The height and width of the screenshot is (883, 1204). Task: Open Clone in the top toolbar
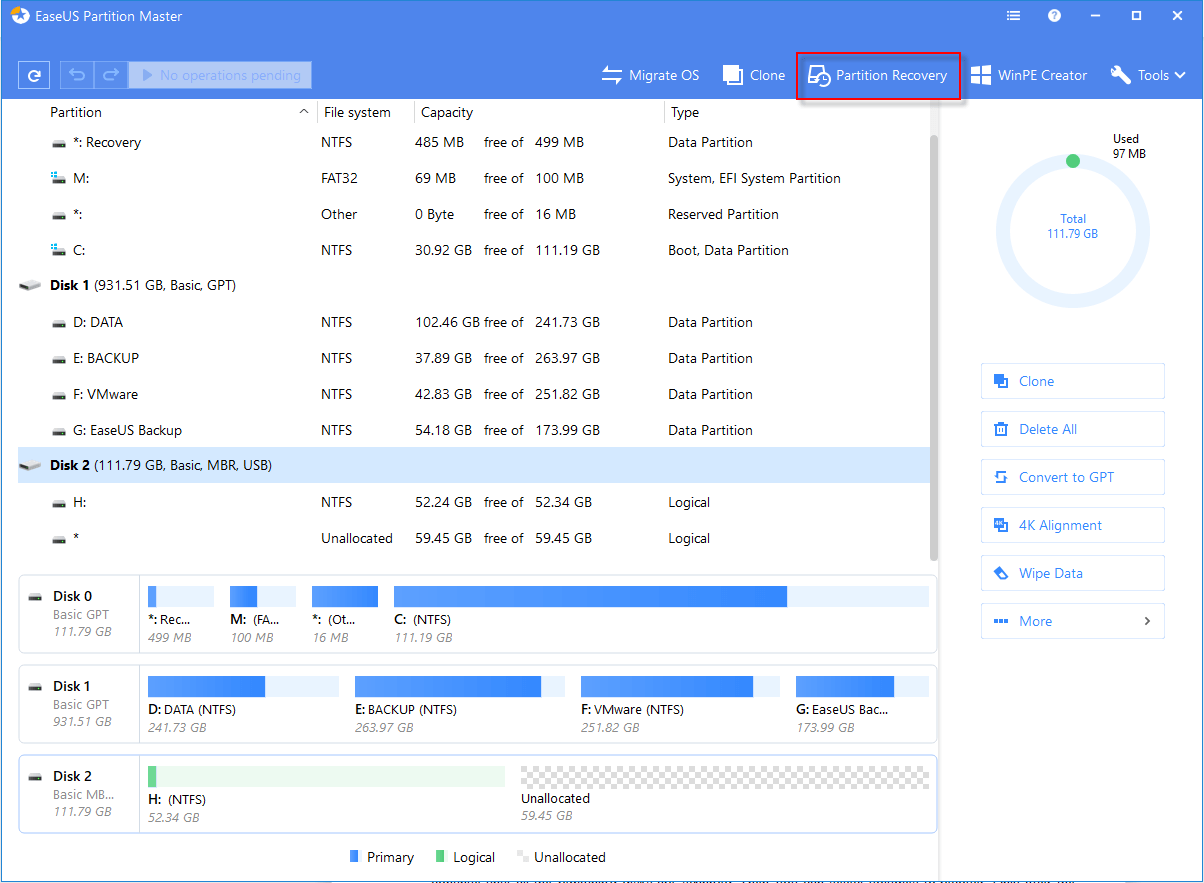[754, 75]
